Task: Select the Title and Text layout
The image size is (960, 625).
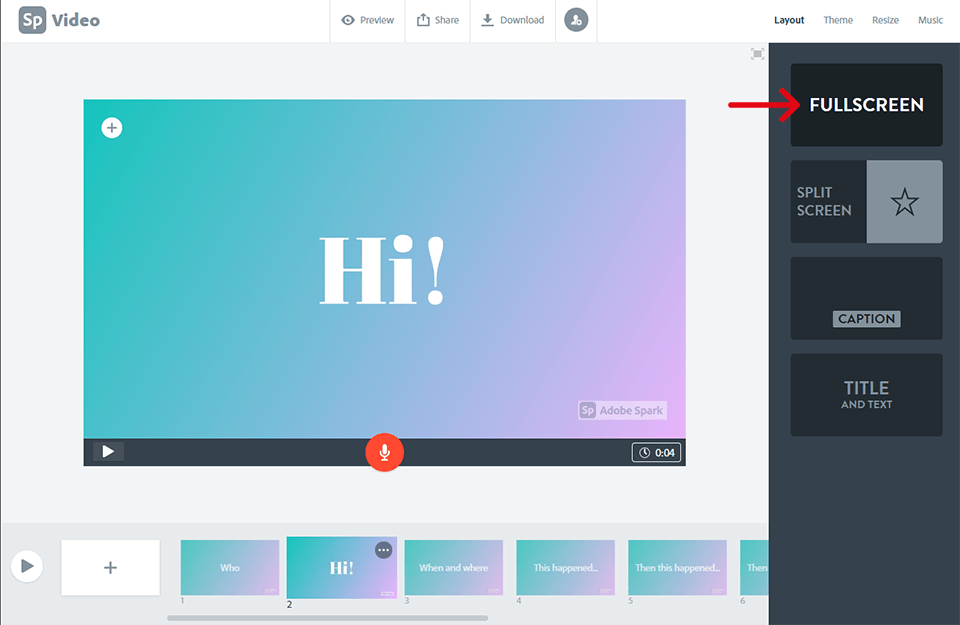Action: [866, 395]
